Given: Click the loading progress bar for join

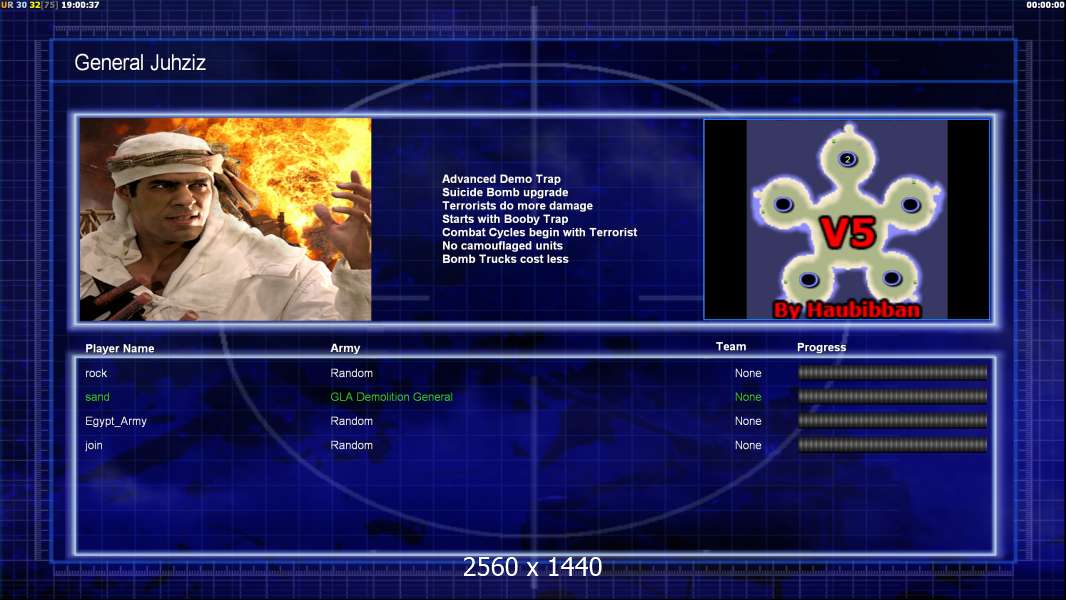Looking at the screenshot, I should [x=892, y=445].
